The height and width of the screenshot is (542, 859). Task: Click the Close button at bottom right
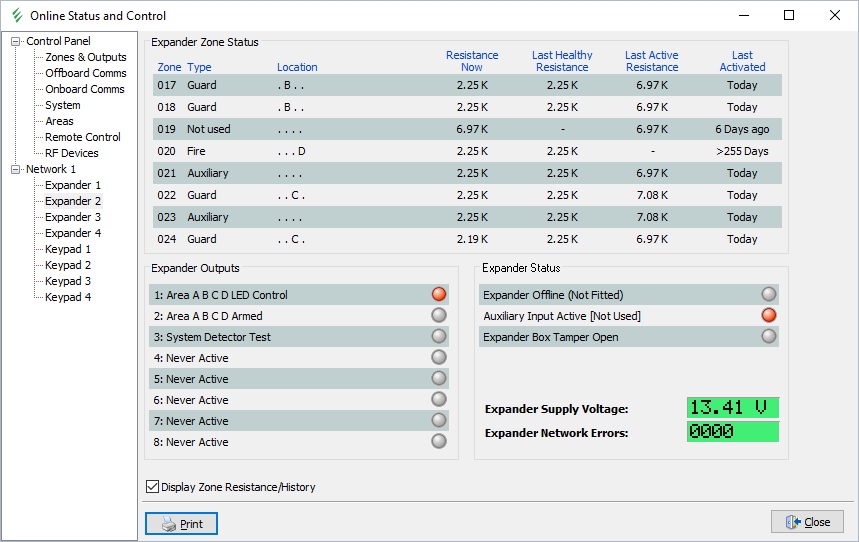coord(807,522)
